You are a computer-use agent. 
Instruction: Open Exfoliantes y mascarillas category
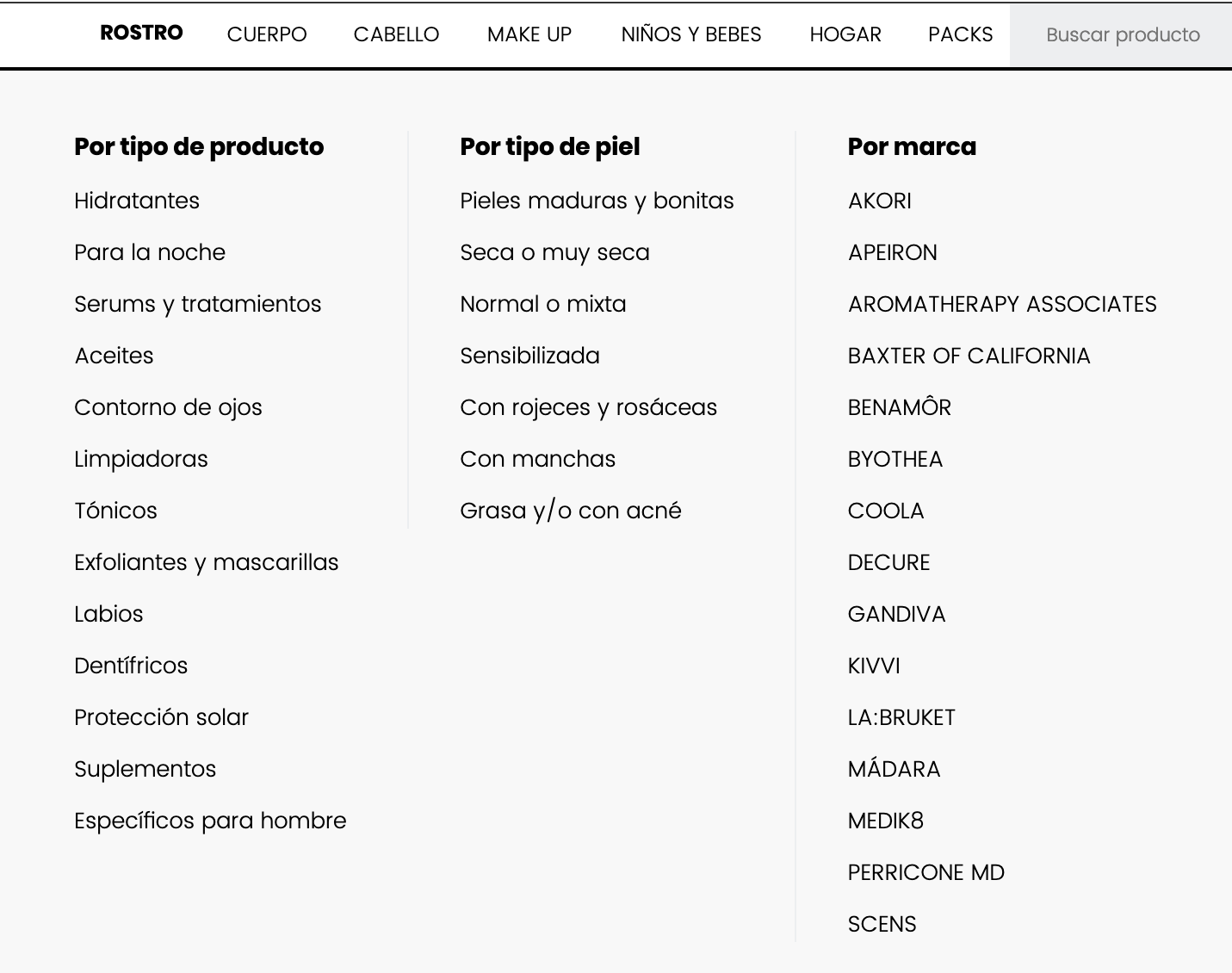[206, 562]
